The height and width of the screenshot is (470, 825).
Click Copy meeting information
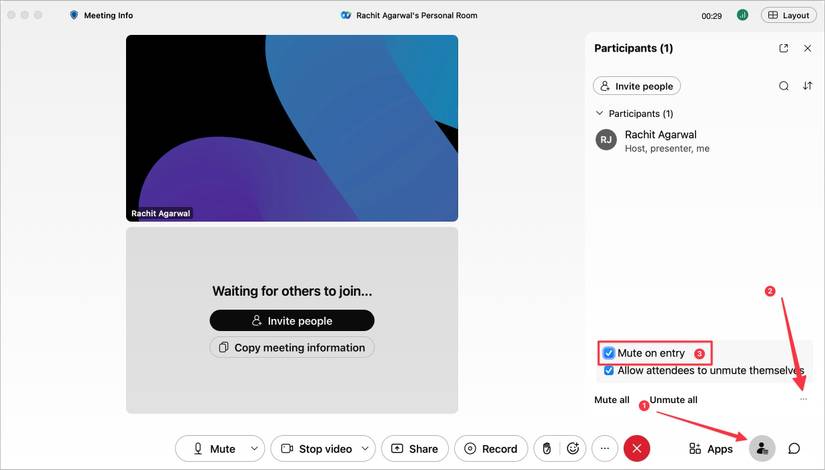point(291,348)
